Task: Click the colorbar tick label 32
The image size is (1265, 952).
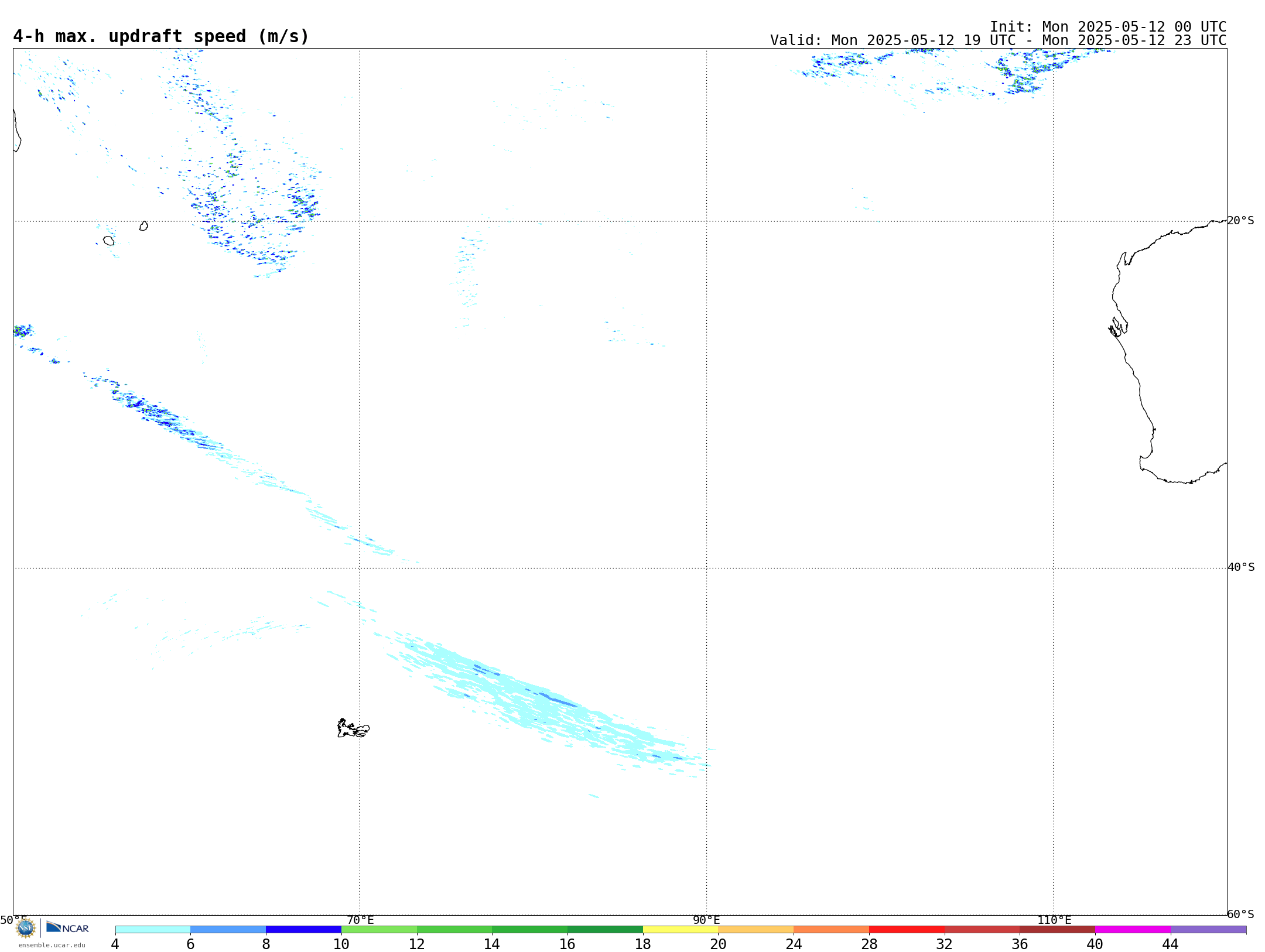Action: pyautogui.click(x=945, y=944)
